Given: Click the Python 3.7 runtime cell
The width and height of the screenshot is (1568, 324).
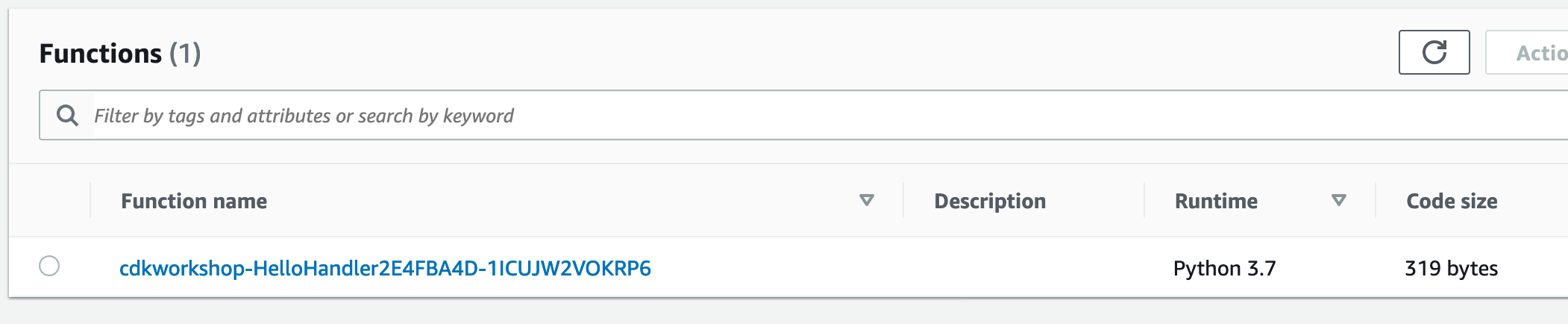Looking at the screenshot, I should 1224,268.
